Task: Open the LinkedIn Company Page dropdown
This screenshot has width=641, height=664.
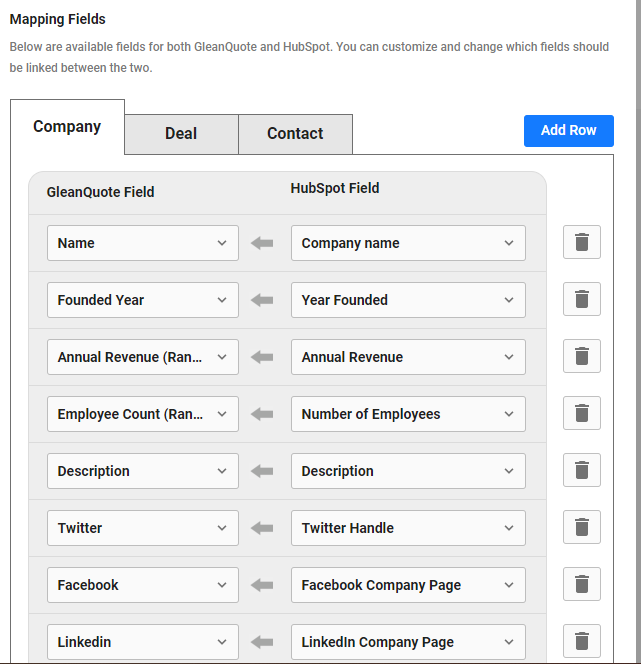Action: (408, 642)
